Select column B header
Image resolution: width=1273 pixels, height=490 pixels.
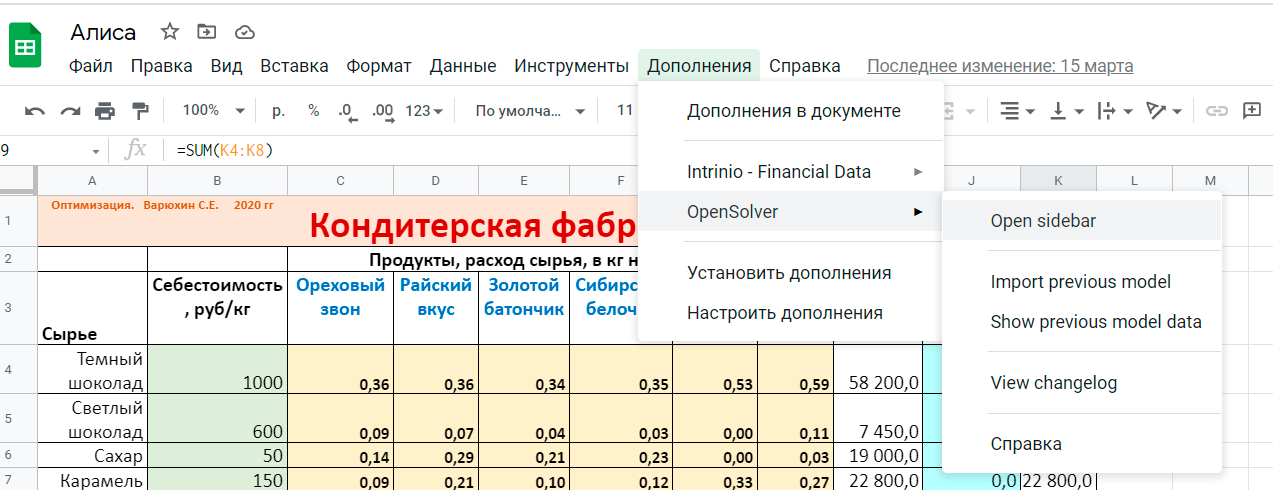(217, 180)
